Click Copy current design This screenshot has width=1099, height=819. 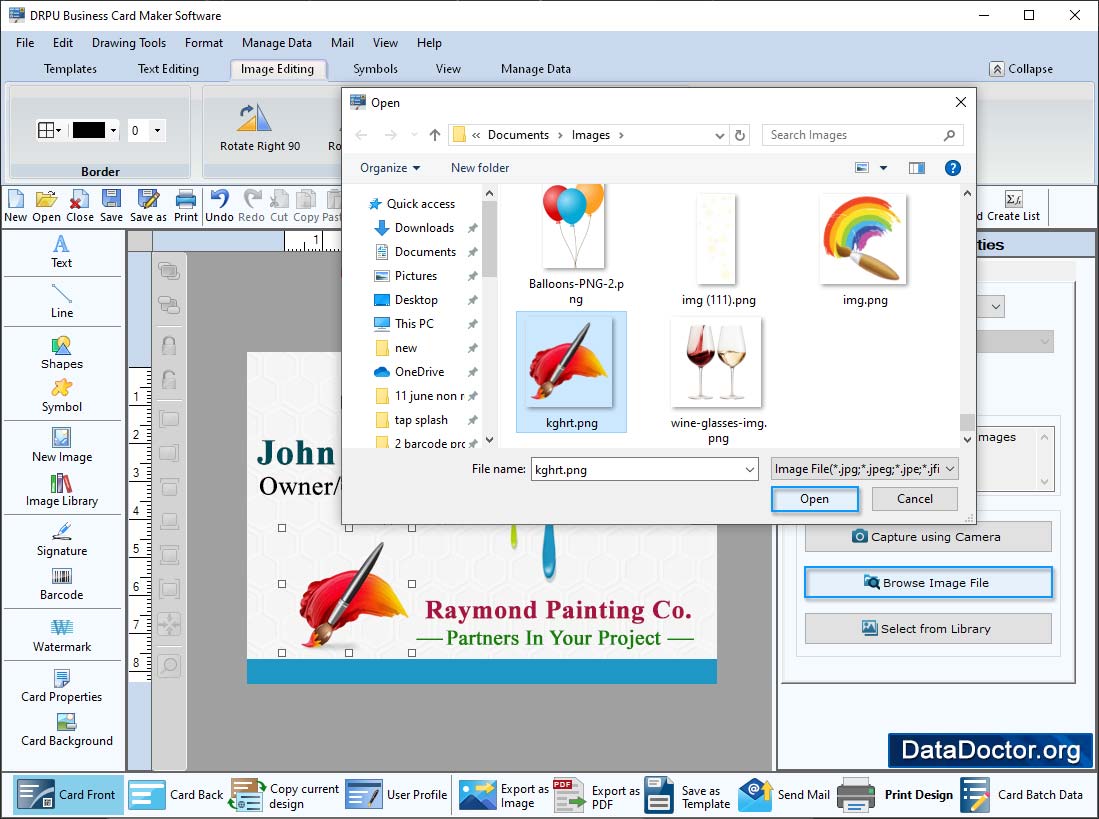click(285, 796)
